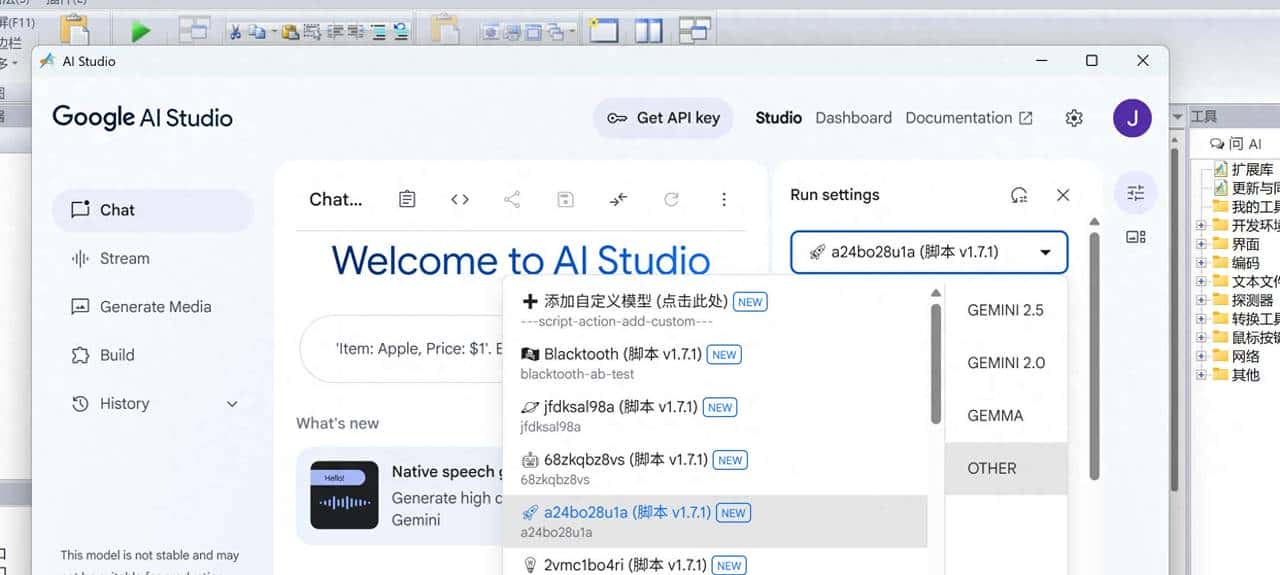Open the Dashboard tab
The height and width of the screenshot is (575, 1280).
(853, 118)
